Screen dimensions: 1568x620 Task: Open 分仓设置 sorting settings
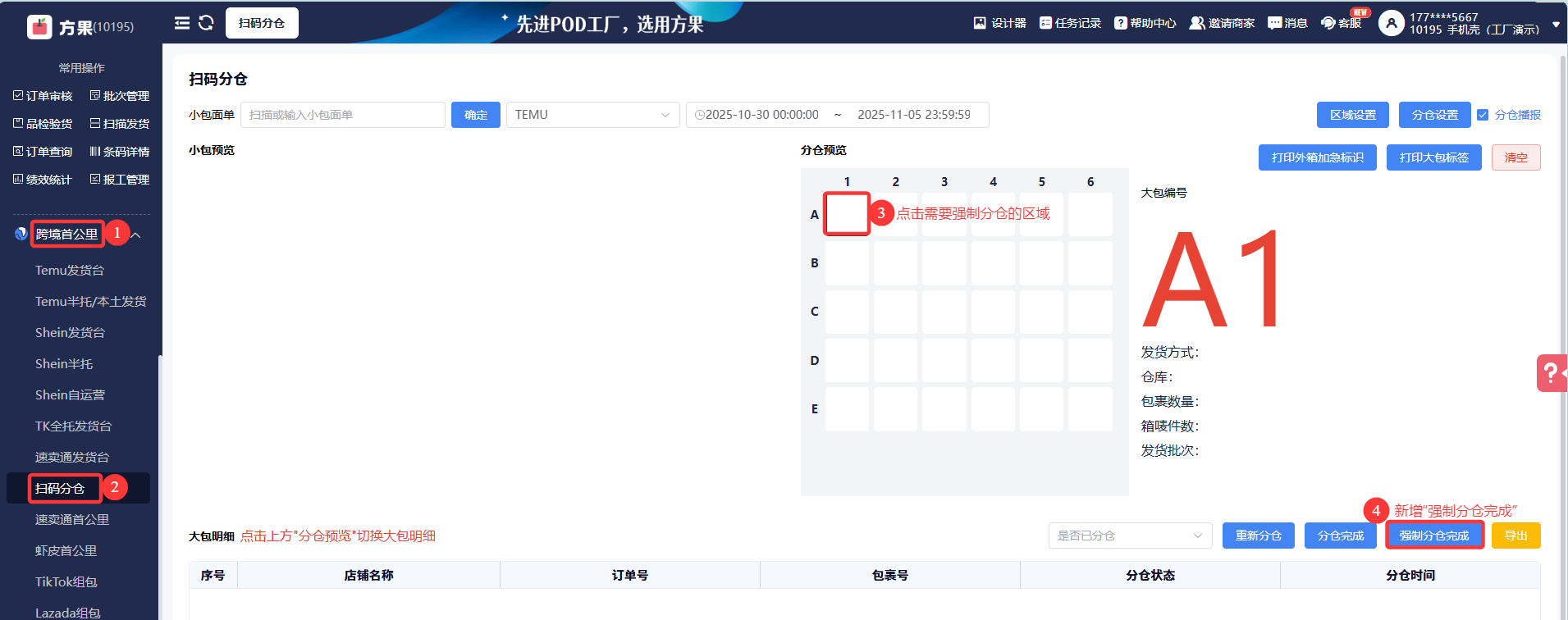tap(1435, 115)
